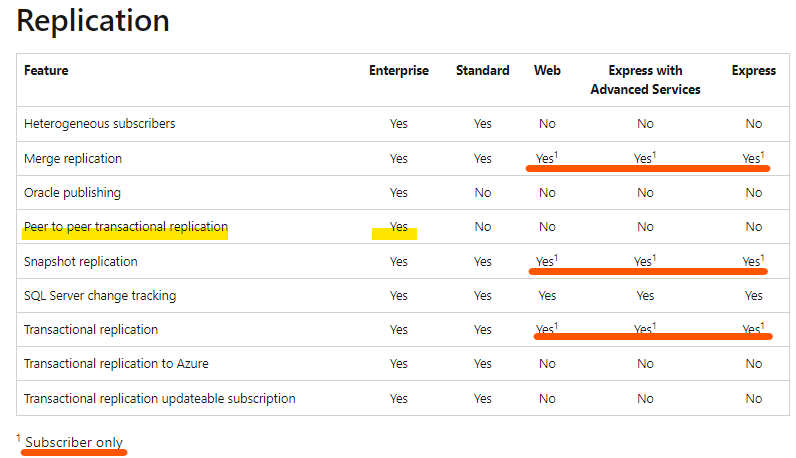Screen dimensions: 796x458
Task: Select the Enterprise column header
Action: click(x=399, y=71)
